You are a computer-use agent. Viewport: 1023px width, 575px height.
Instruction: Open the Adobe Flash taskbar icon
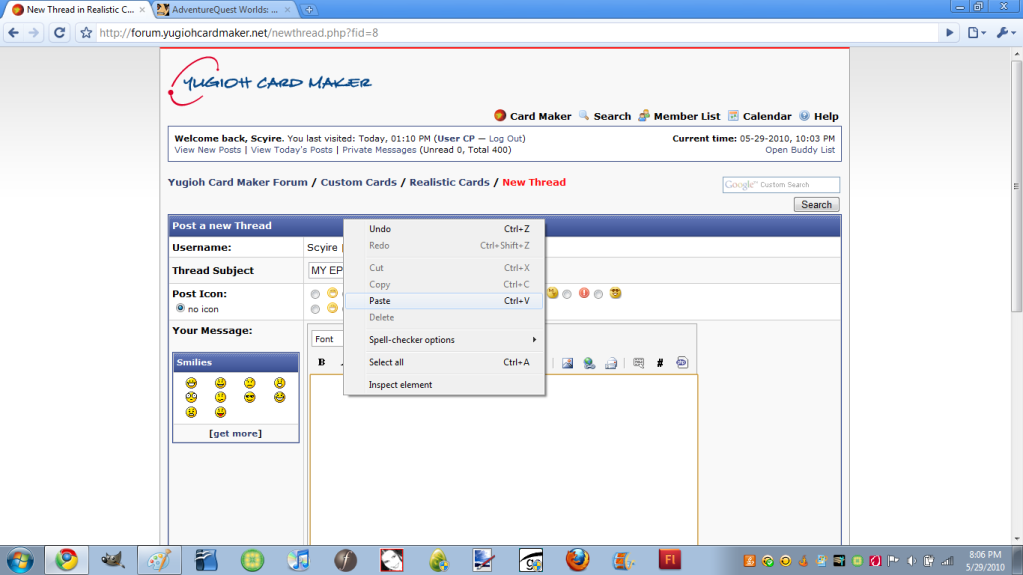[x=669, y=559]
